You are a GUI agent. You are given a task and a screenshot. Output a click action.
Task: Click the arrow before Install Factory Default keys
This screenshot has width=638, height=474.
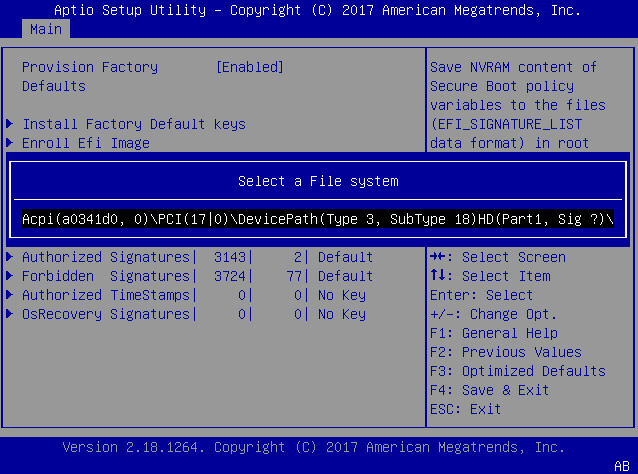pos(10,123)
